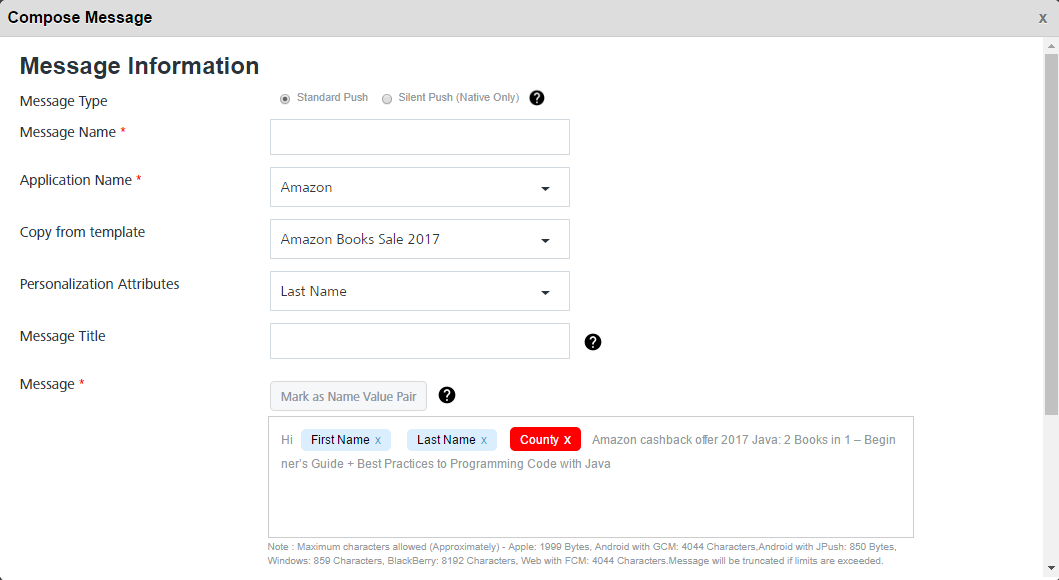The width and height of the screenshot is (1059, 580).
Task: Click the scrollbar down arrow
Action: pos(1051,569)
